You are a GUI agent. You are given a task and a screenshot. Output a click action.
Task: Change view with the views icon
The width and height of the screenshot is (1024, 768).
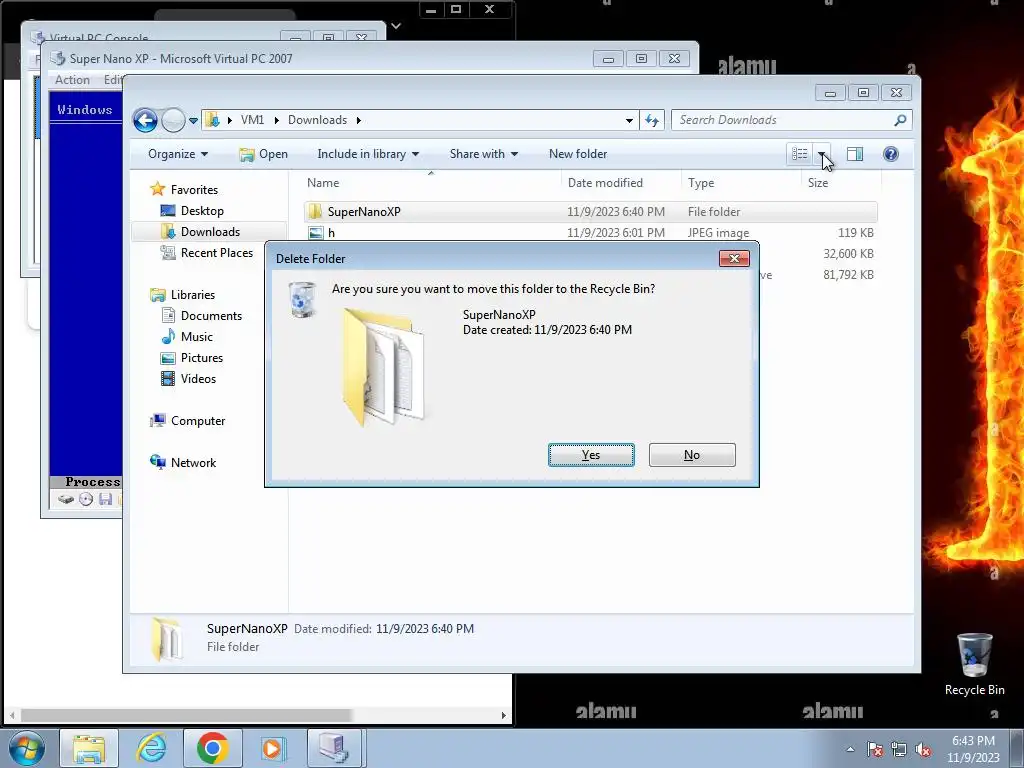click(800, 154)
